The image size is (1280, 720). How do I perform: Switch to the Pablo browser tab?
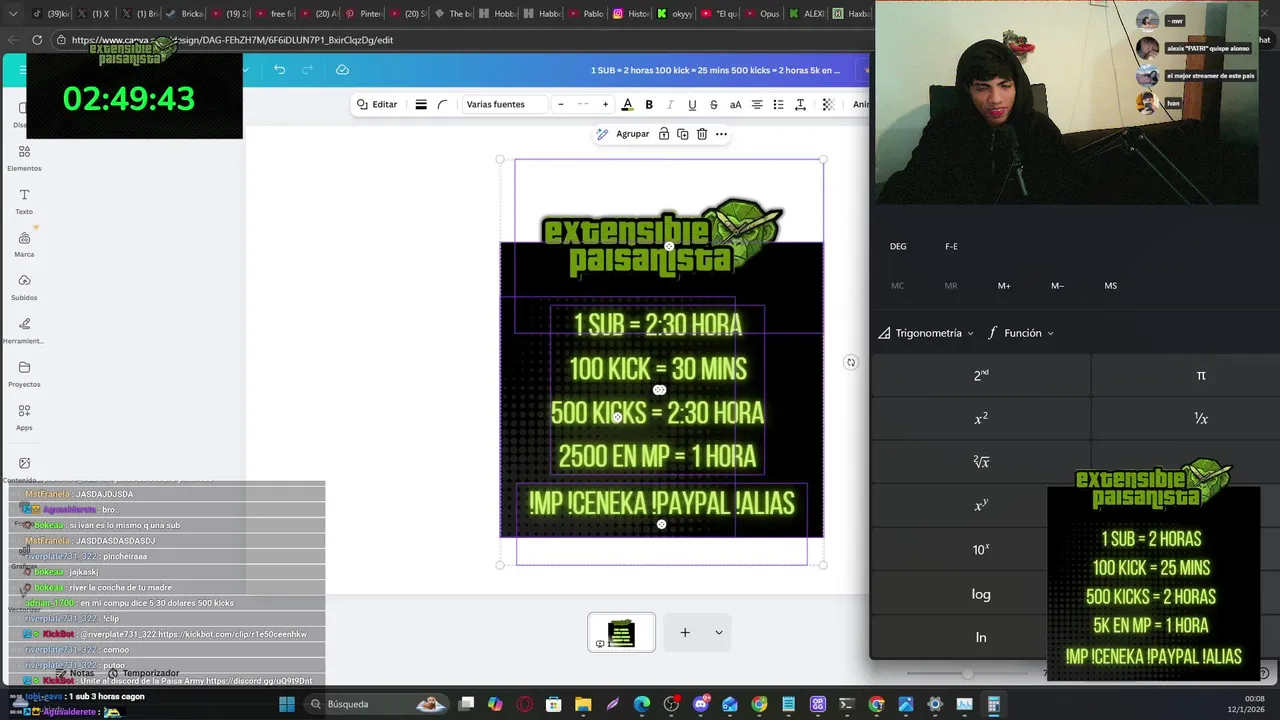(586, 14)
